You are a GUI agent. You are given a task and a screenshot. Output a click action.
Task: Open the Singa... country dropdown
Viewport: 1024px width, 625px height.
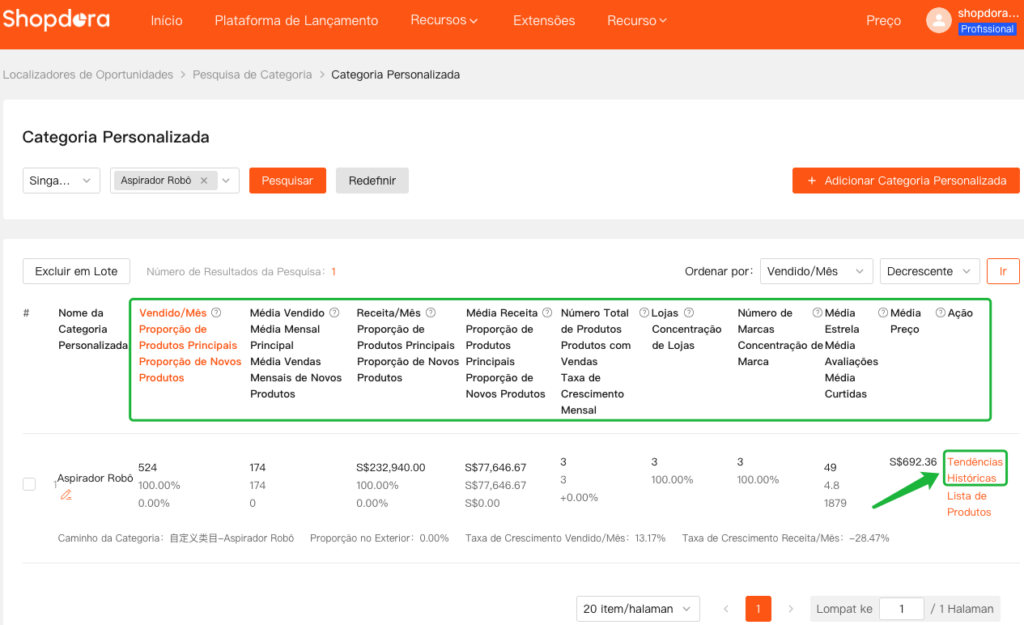pyautogui.click(x=61, y=181)
